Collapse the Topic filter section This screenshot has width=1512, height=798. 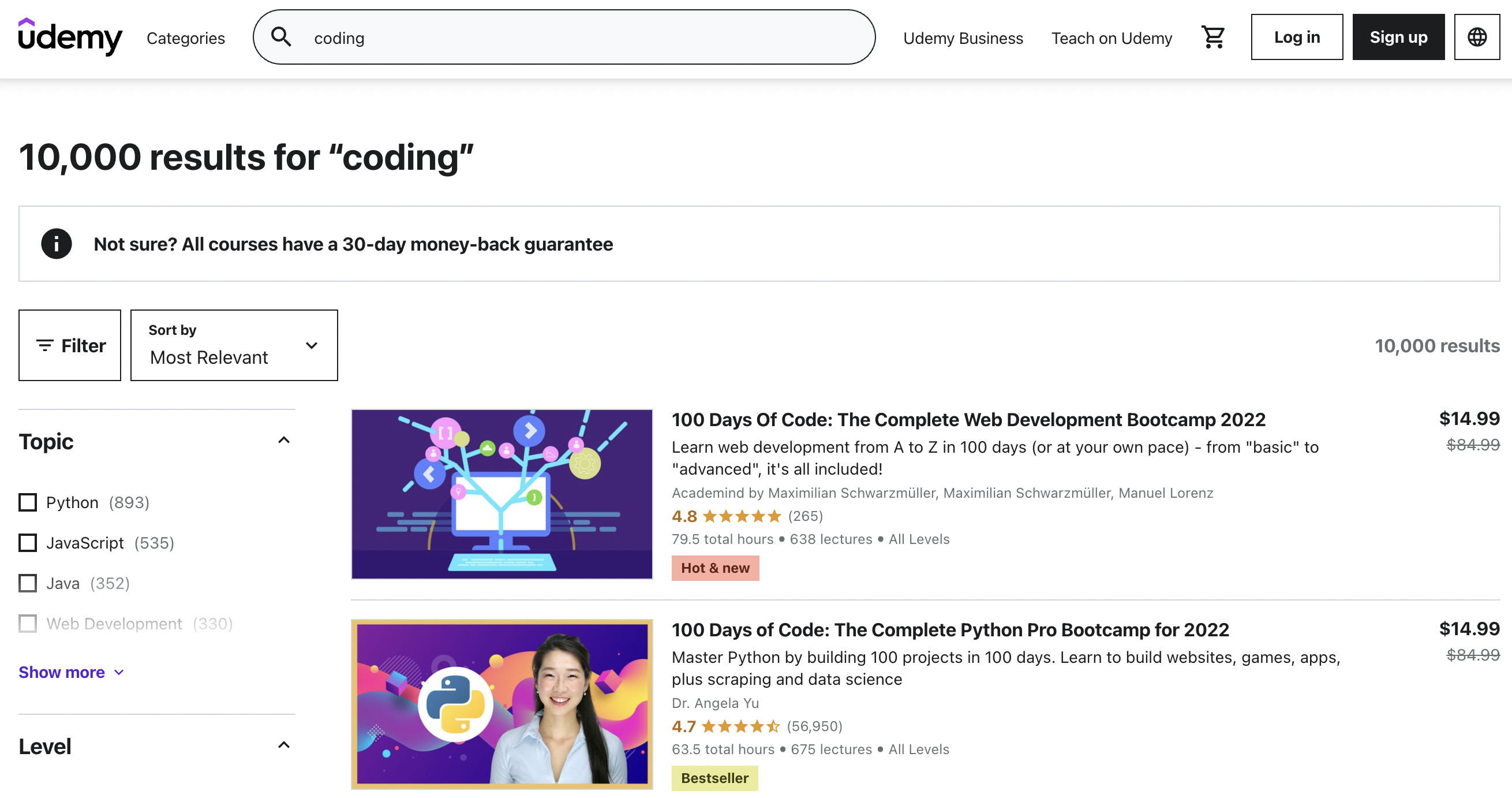pos(285,441)
